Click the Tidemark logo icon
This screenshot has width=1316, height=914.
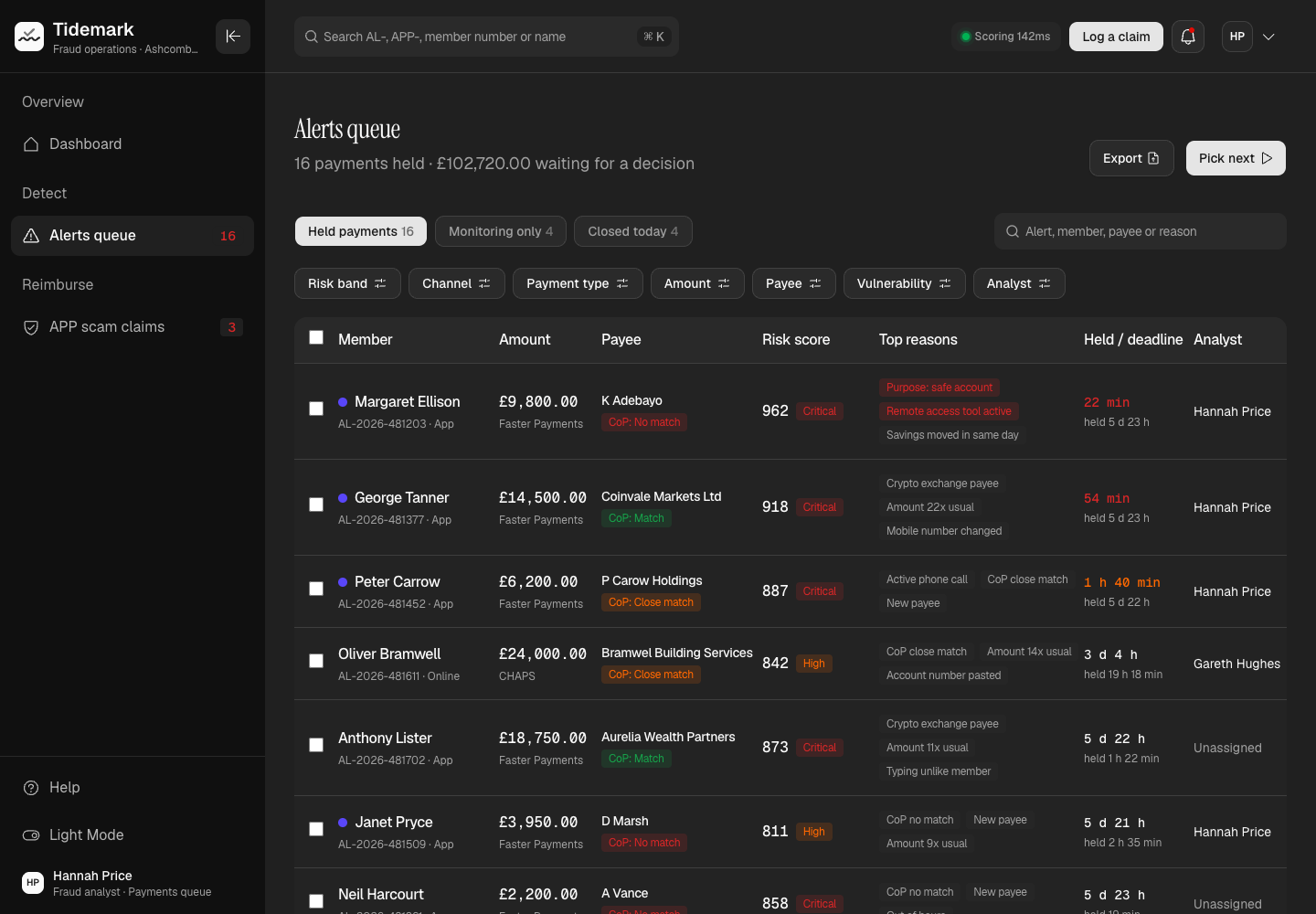pyautogui.click(x=29, y=37)
